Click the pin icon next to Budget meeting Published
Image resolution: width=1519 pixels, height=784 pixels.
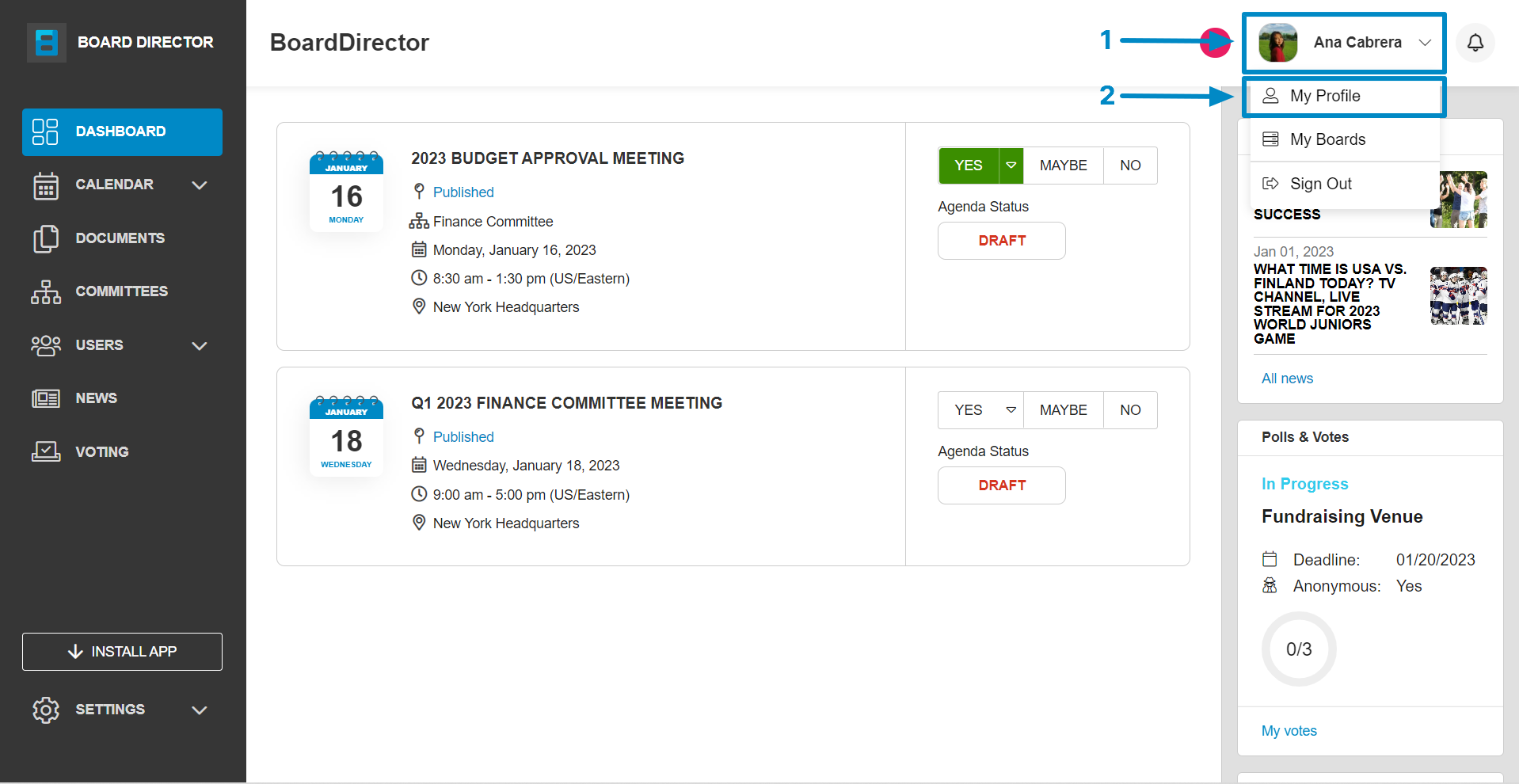[x=419, y=191]
